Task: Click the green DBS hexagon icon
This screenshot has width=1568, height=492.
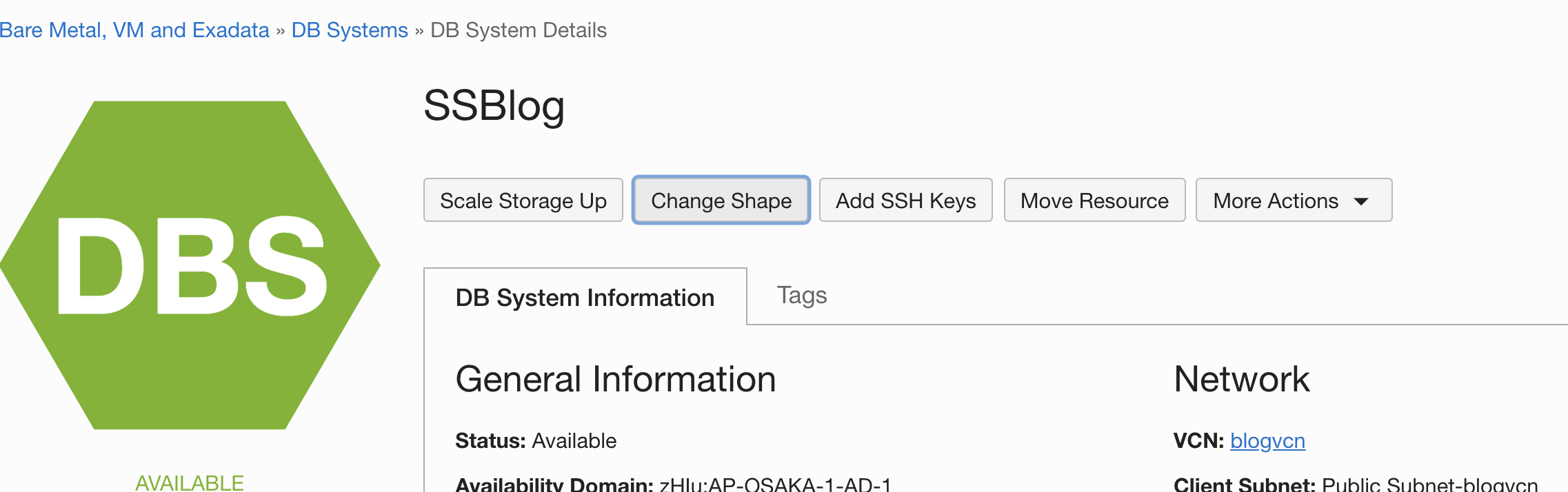Action: [190, 265]
